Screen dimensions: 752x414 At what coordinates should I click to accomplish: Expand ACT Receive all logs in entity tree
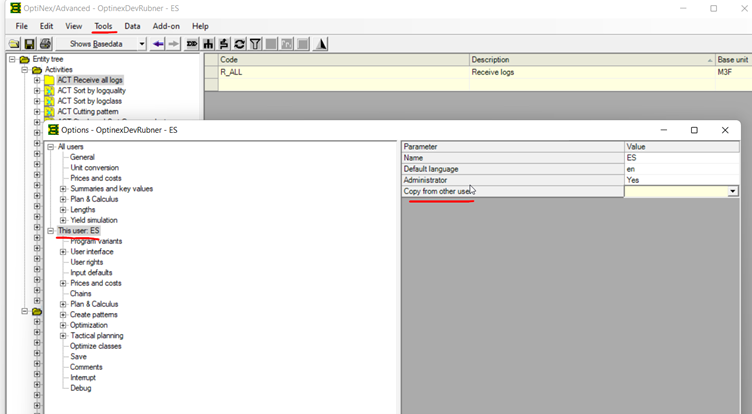[37, 80]
